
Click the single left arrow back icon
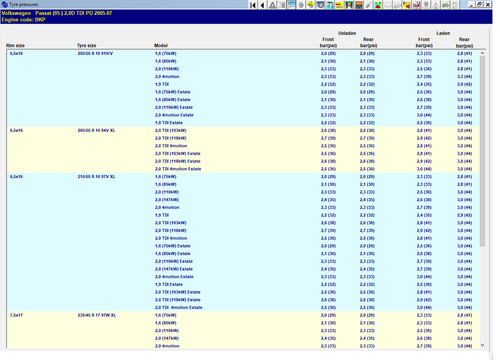263,5
